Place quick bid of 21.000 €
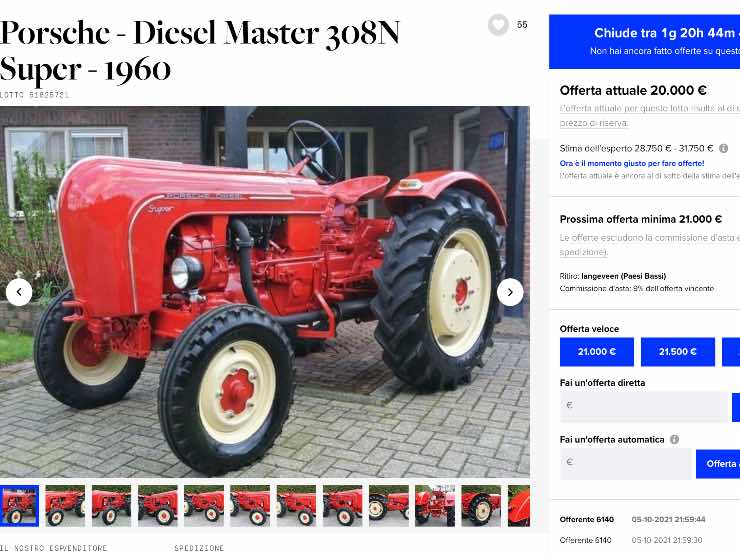Viewport: 740px width, 556px height. click(597, 352)
